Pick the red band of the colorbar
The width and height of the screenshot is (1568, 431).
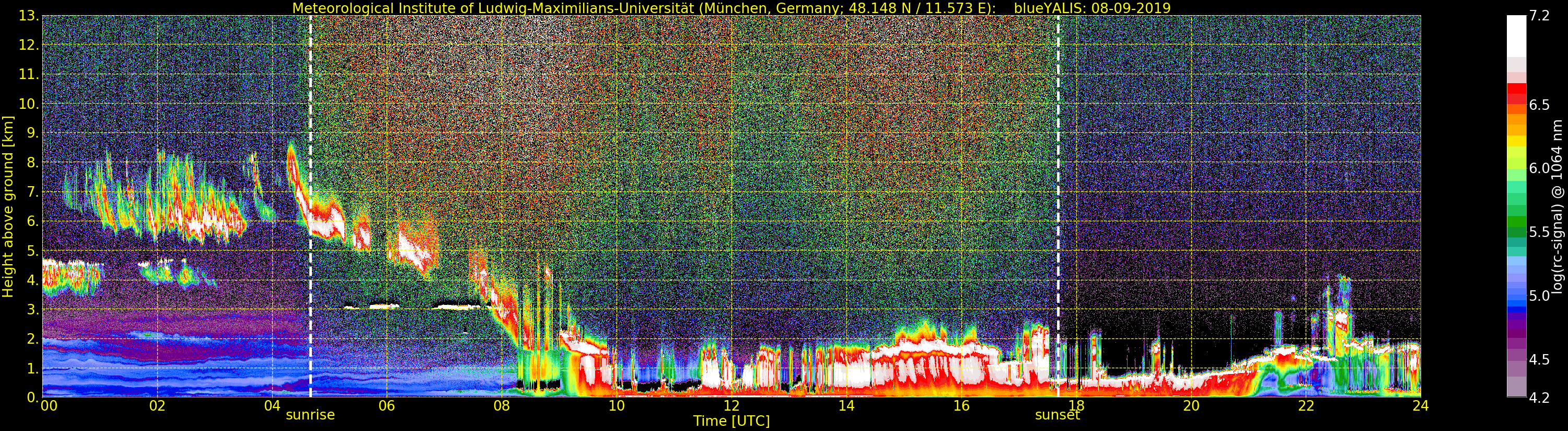pyautogui.click(x=1516, y=93)
